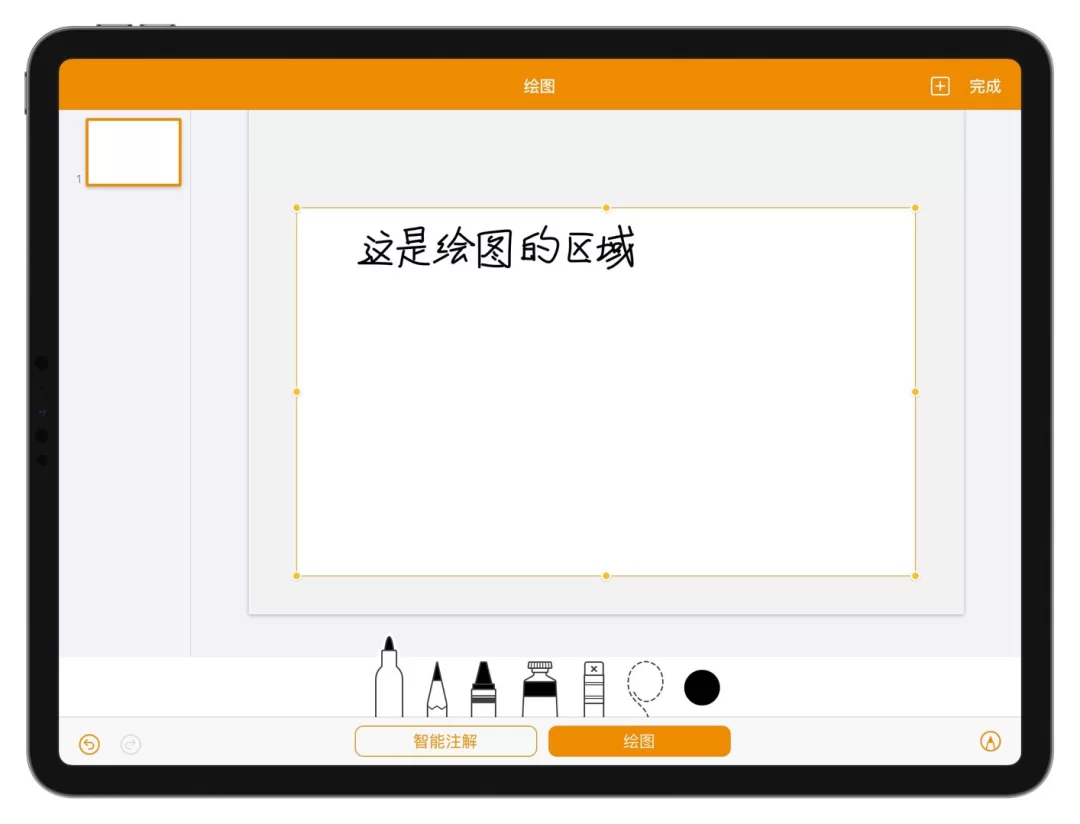
Task: Select slide 1 thumbnail in navigator
Action: pyautogui.click(x=133, y=152)
